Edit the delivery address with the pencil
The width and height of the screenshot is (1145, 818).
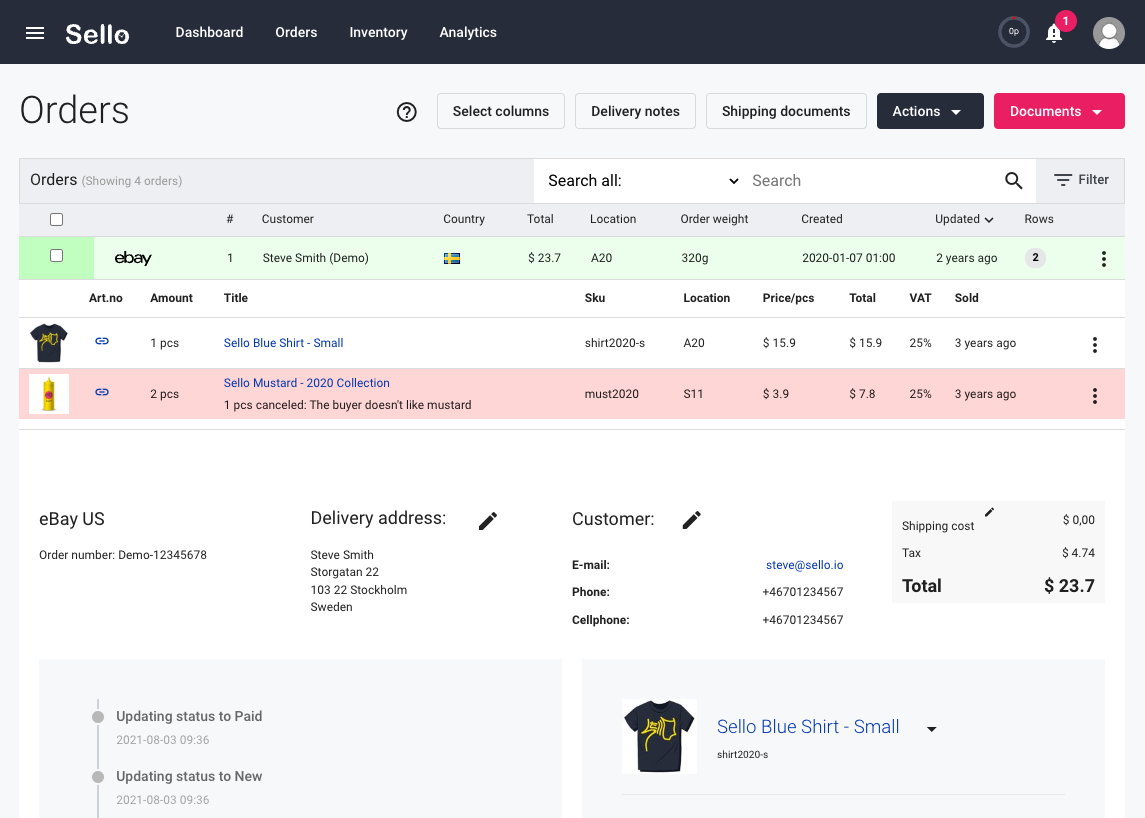(488, 520)
